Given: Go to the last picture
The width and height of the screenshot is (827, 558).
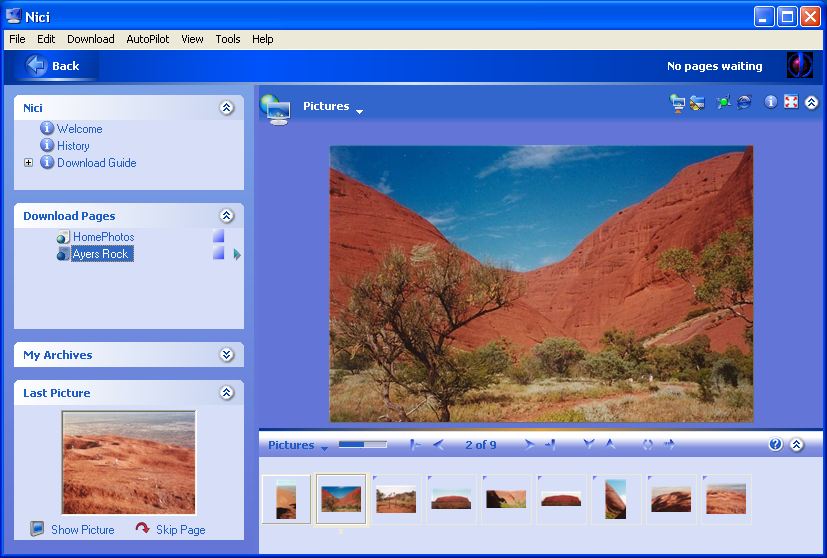Looking at the screenshot, I should point(550,445).
